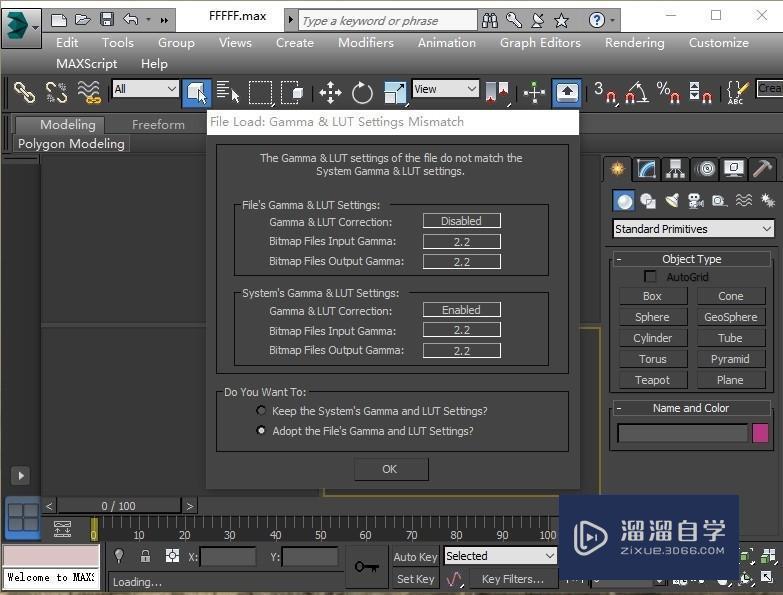Toggle Set Key animation mode
Image resolution: width=783 pixels, height=595 pixels.
[x=415, y=579]
